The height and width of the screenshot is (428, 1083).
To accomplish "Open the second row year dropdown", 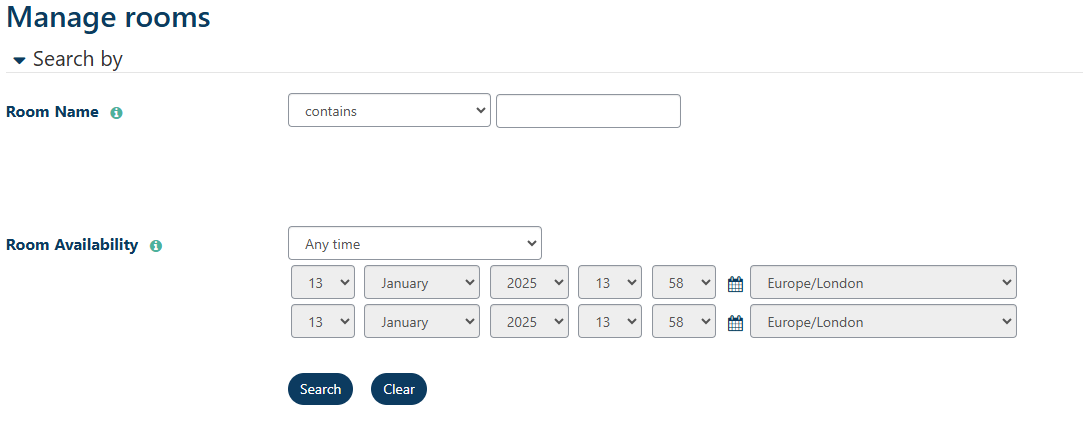I will click(x=529, y=322).
